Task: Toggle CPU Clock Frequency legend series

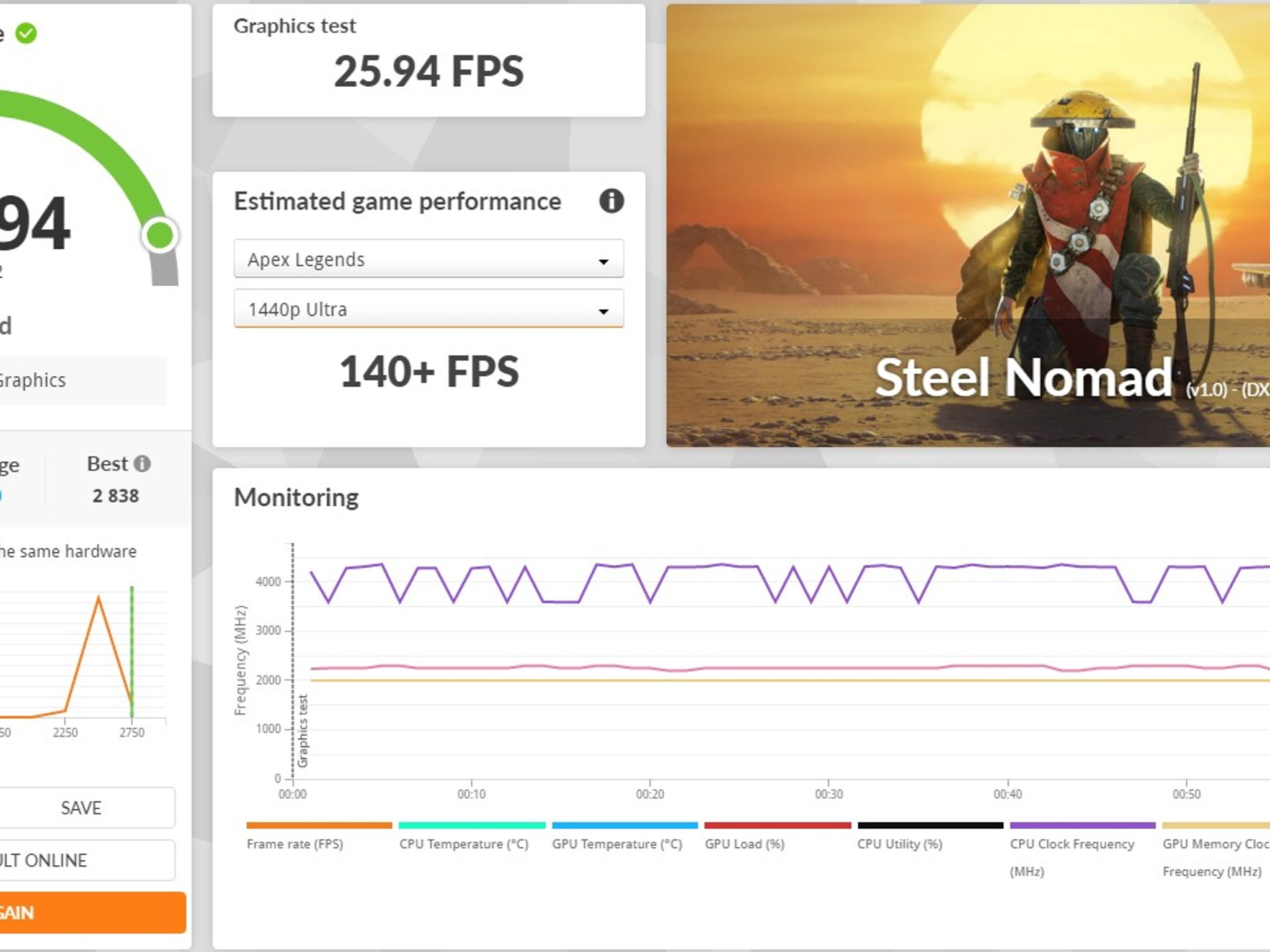Action: tap(1082, 850)
